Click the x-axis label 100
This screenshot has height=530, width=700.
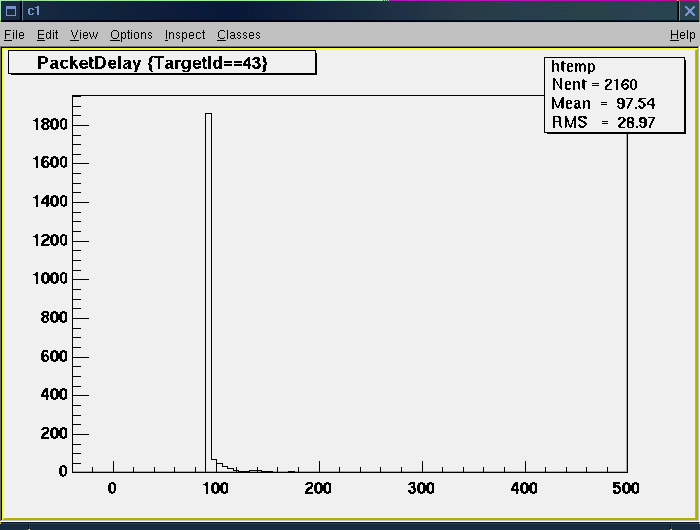[215, 488]
